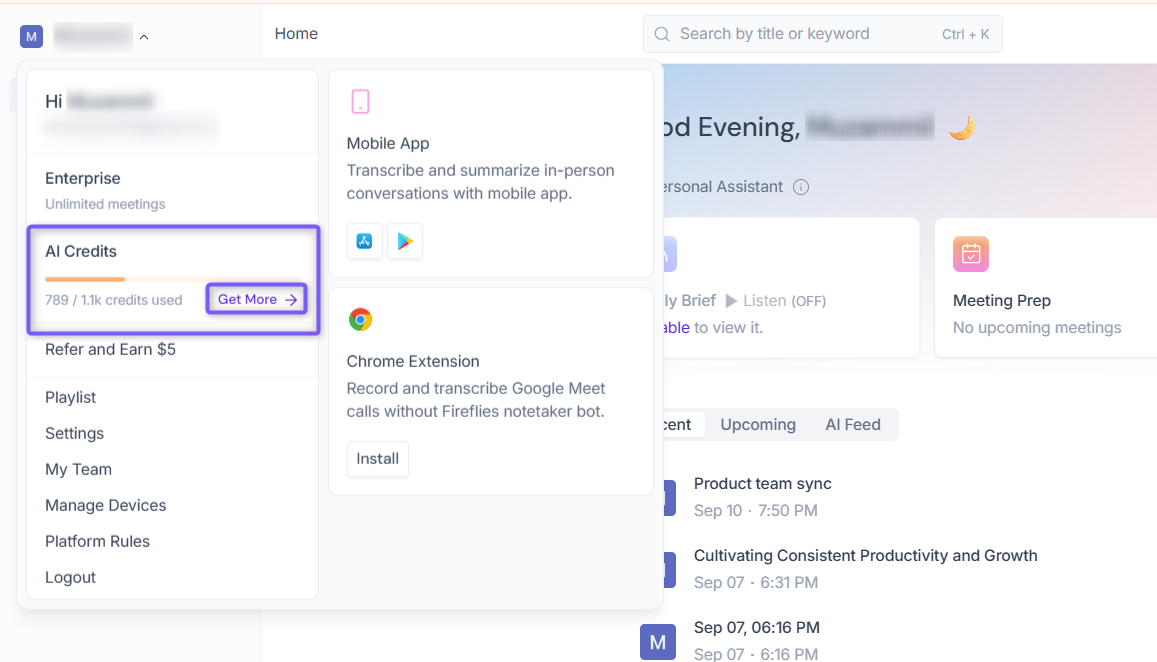The height and width of the screenshot is (662, 1157).
Task: Select My Team menu entry
Action: [78, 469]
